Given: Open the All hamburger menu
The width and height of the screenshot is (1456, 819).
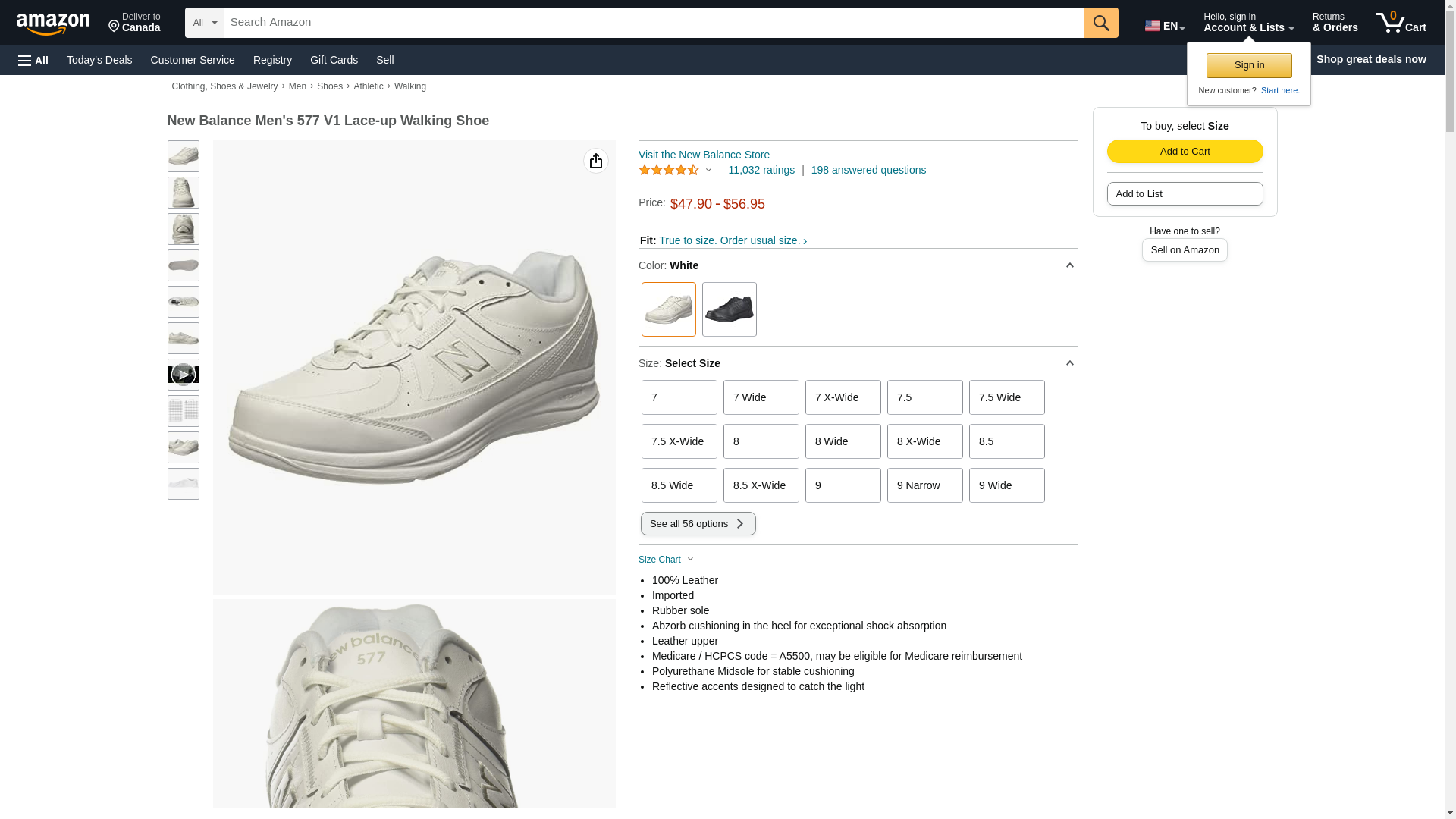Looking at the screenshot, I should tap(33, 60).
